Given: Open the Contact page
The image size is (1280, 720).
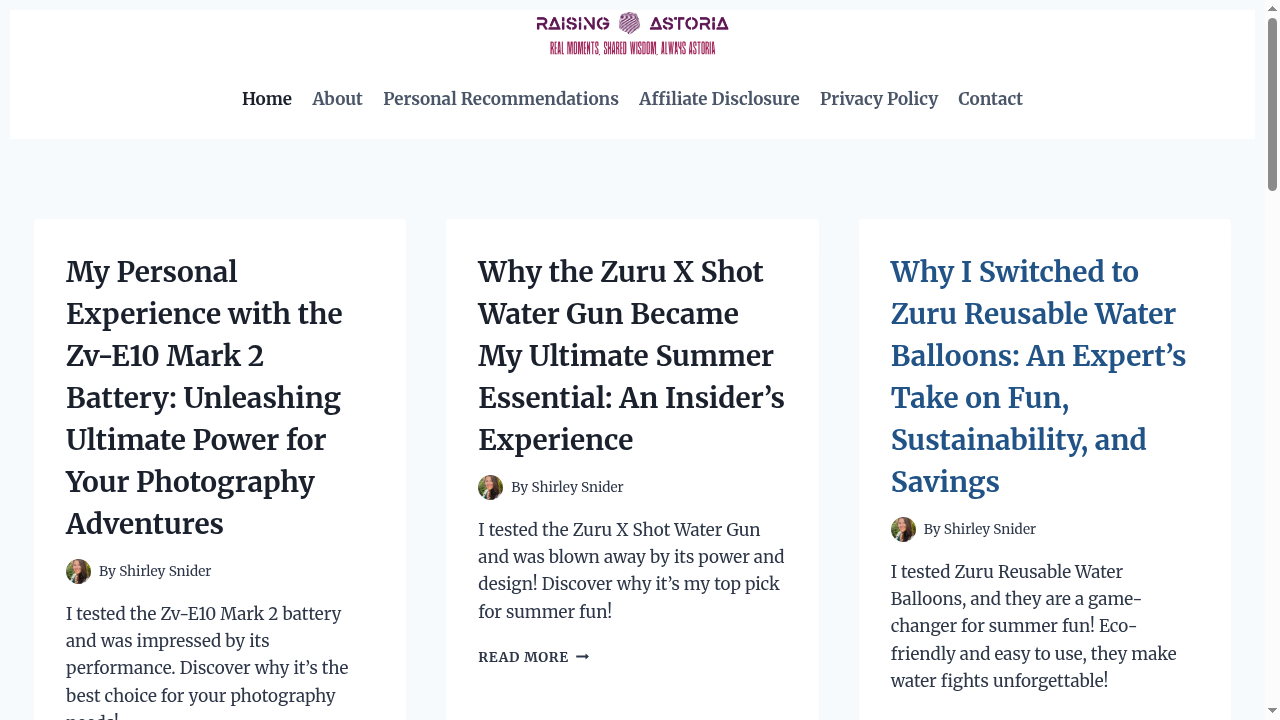Looking at the screenshot, I should [x=990, y=98].
